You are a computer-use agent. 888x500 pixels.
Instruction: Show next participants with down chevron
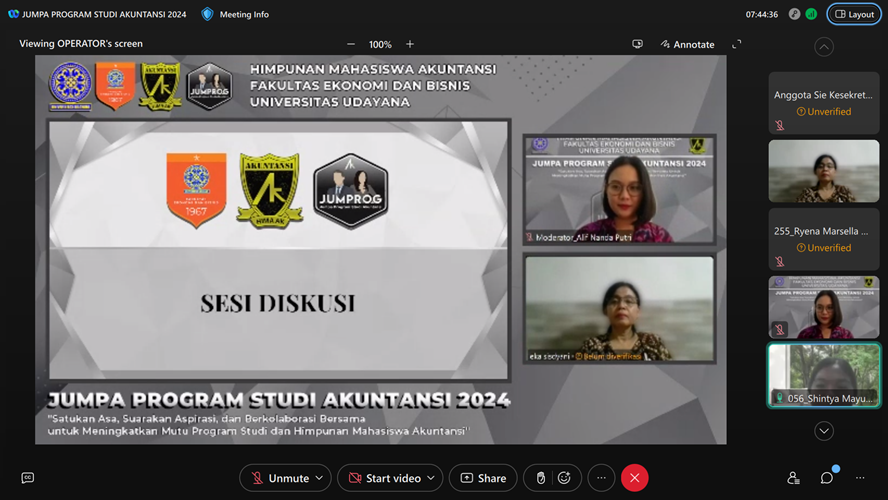824,431
